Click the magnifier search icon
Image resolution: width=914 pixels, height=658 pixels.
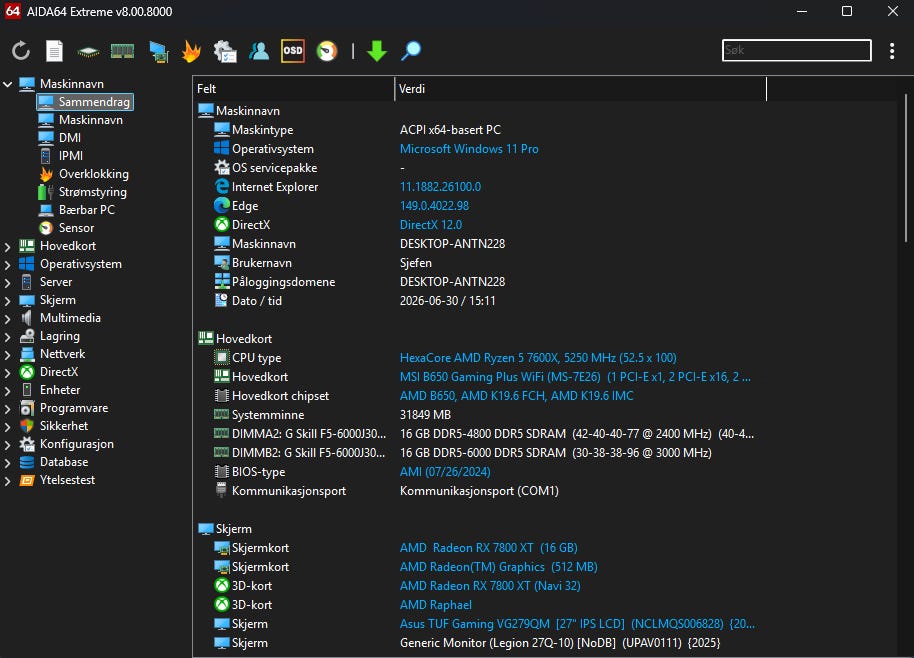coord(411,51)
